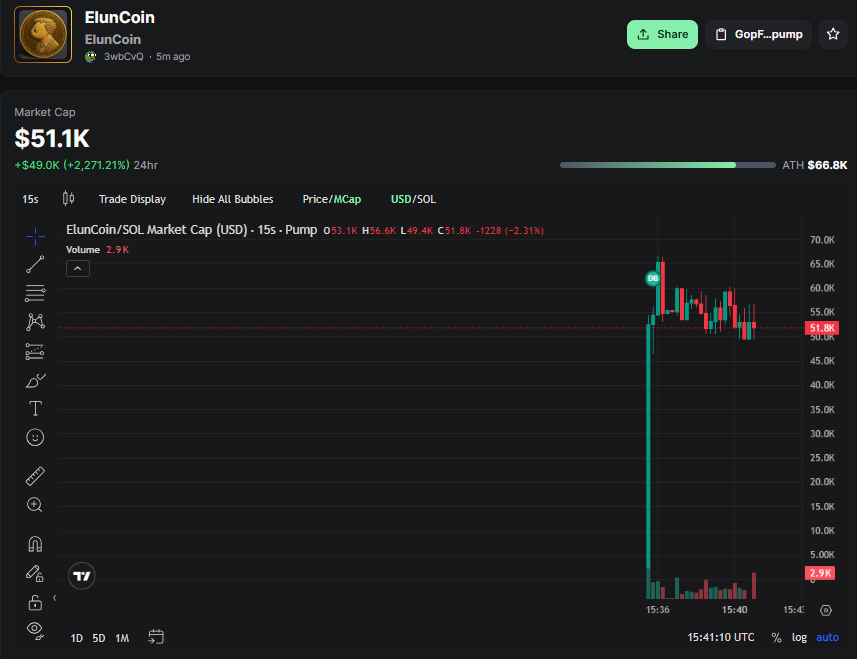
Task: Hide all drawings using eye icon
Action: click(35, 631)
